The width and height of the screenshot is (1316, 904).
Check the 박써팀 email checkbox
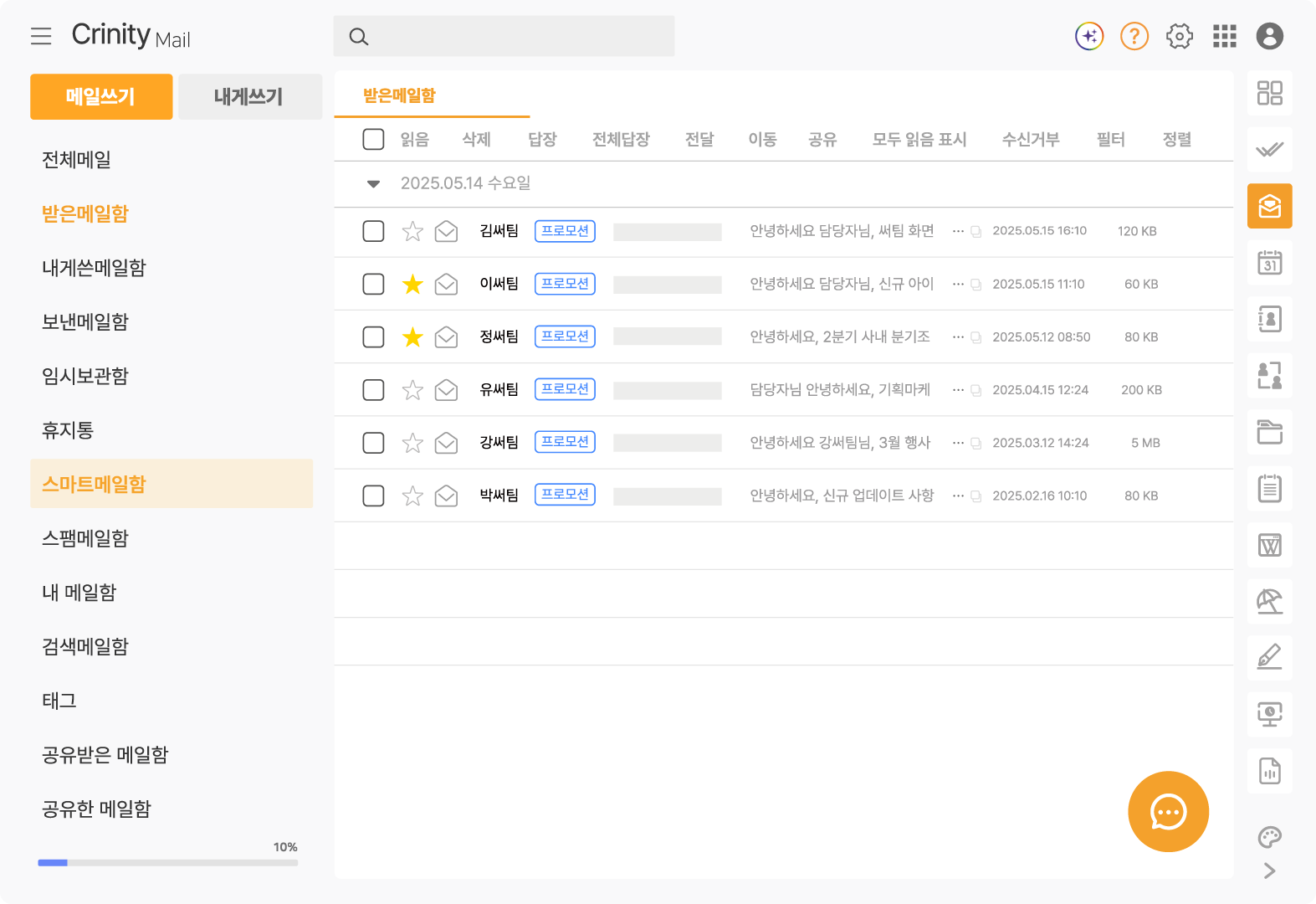coord(373,496)
